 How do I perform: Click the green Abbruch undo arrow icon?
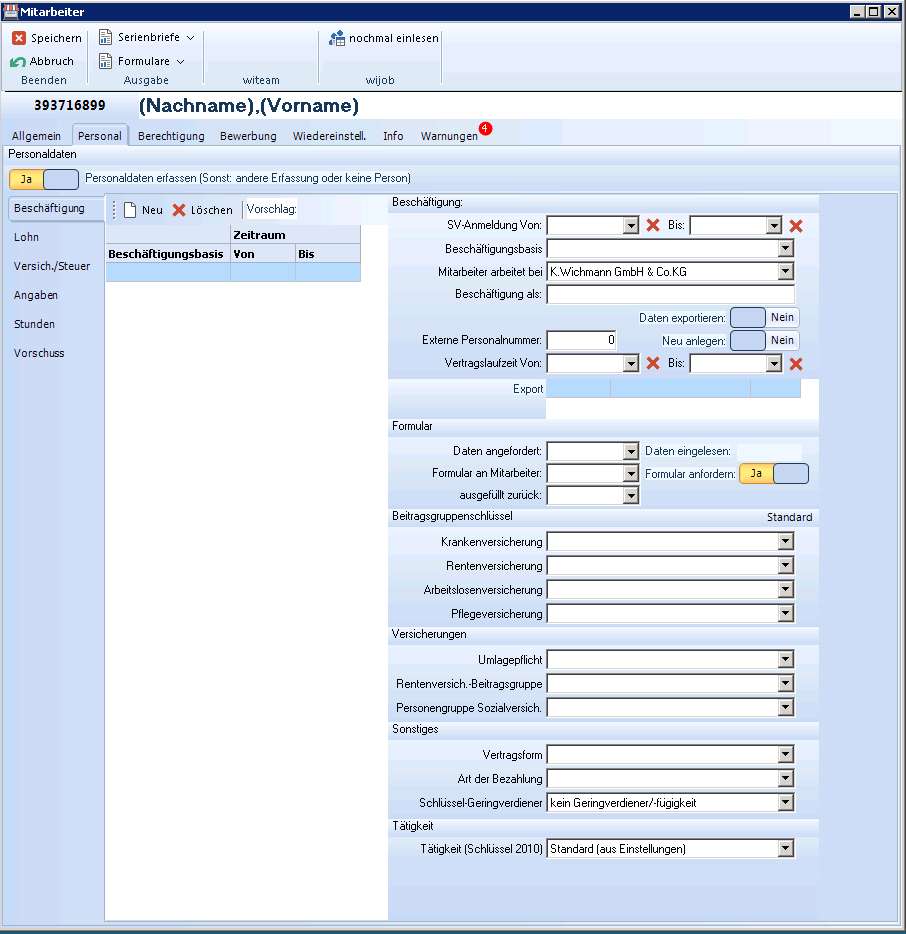tap(18, 61)
